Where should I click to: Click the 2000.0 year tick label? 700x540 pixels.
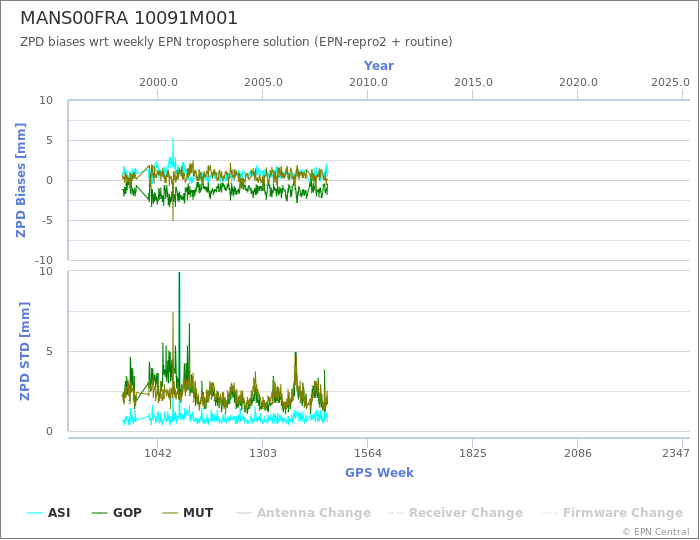pos(158,83)
